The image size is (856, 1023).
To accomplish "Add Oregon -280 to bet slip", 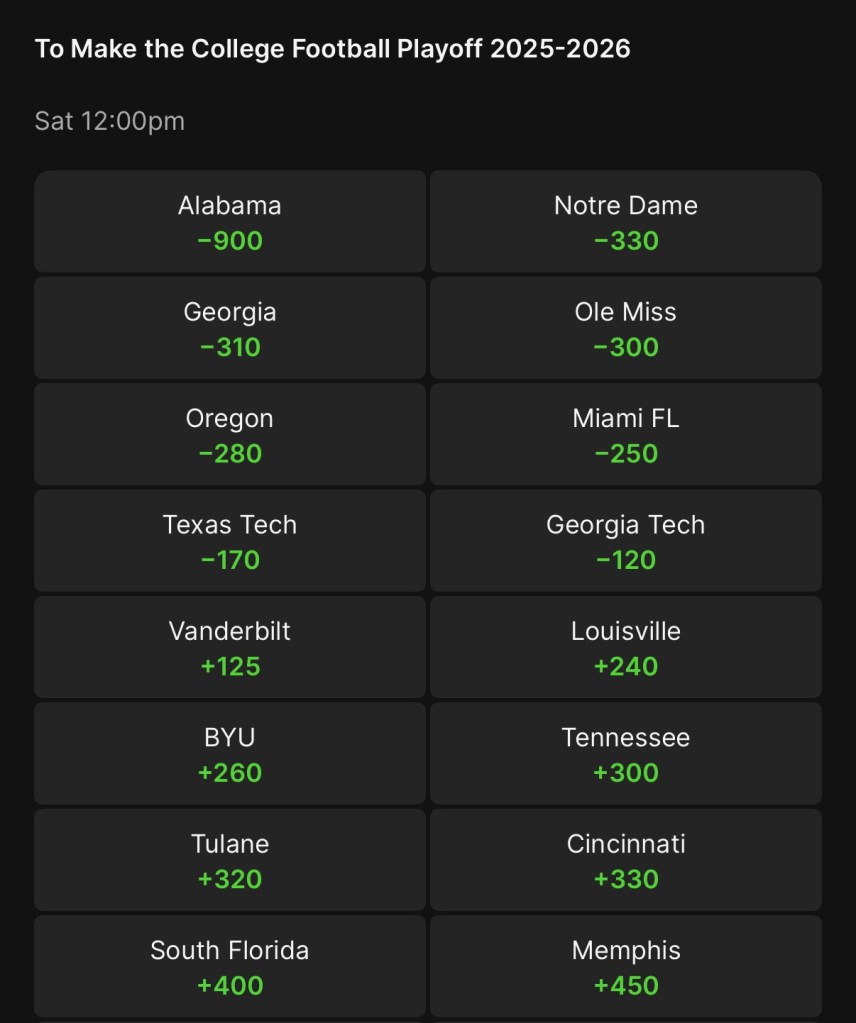I will tap(230, 434).
